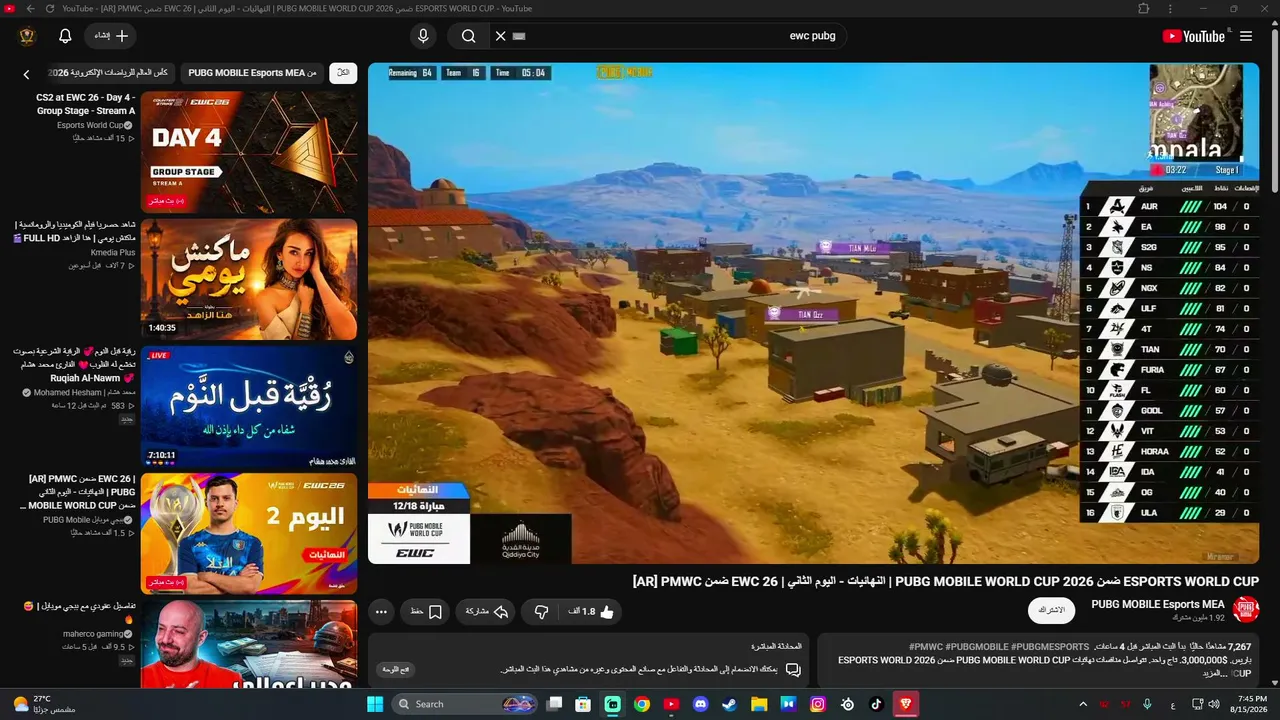Open the 'ماكنش يومي' movie thumbnail

click(x=249, y=280)
